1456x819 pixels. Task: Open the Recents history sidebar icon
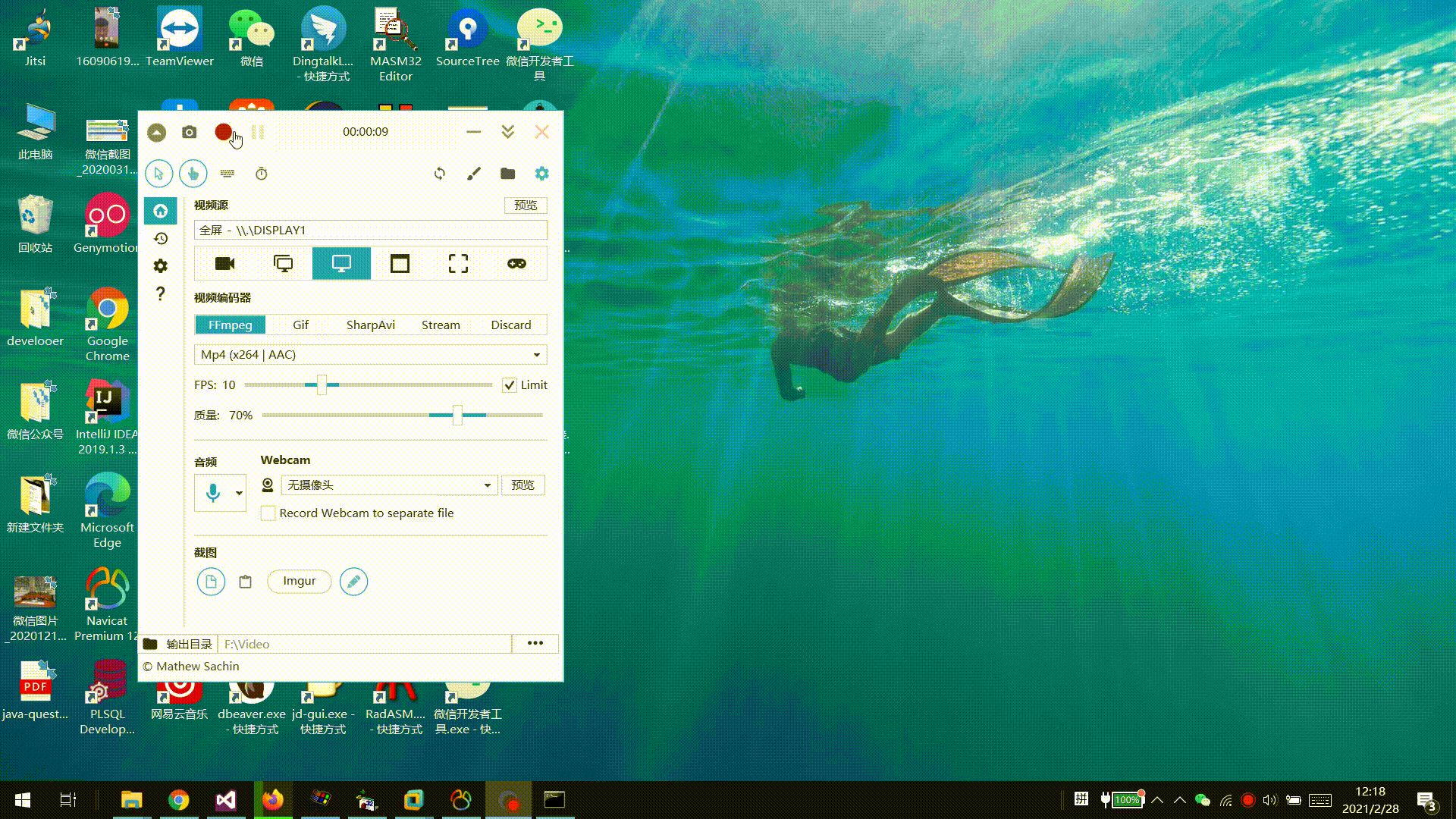161,239
